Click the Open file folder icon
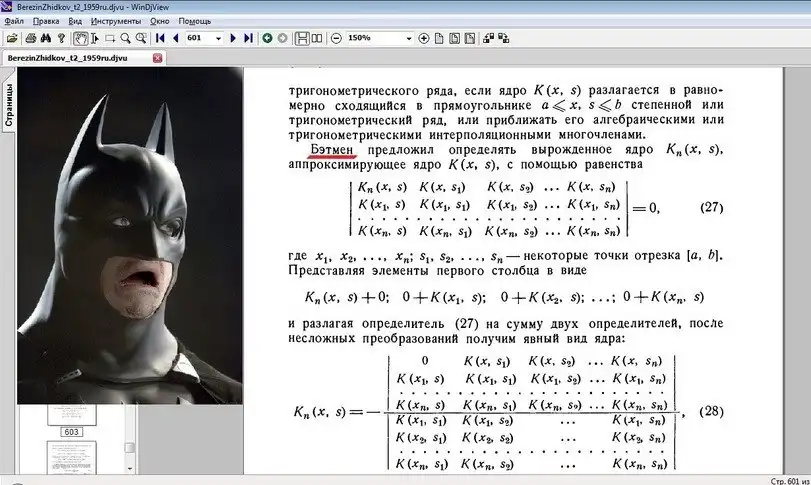 pos(10,38)
